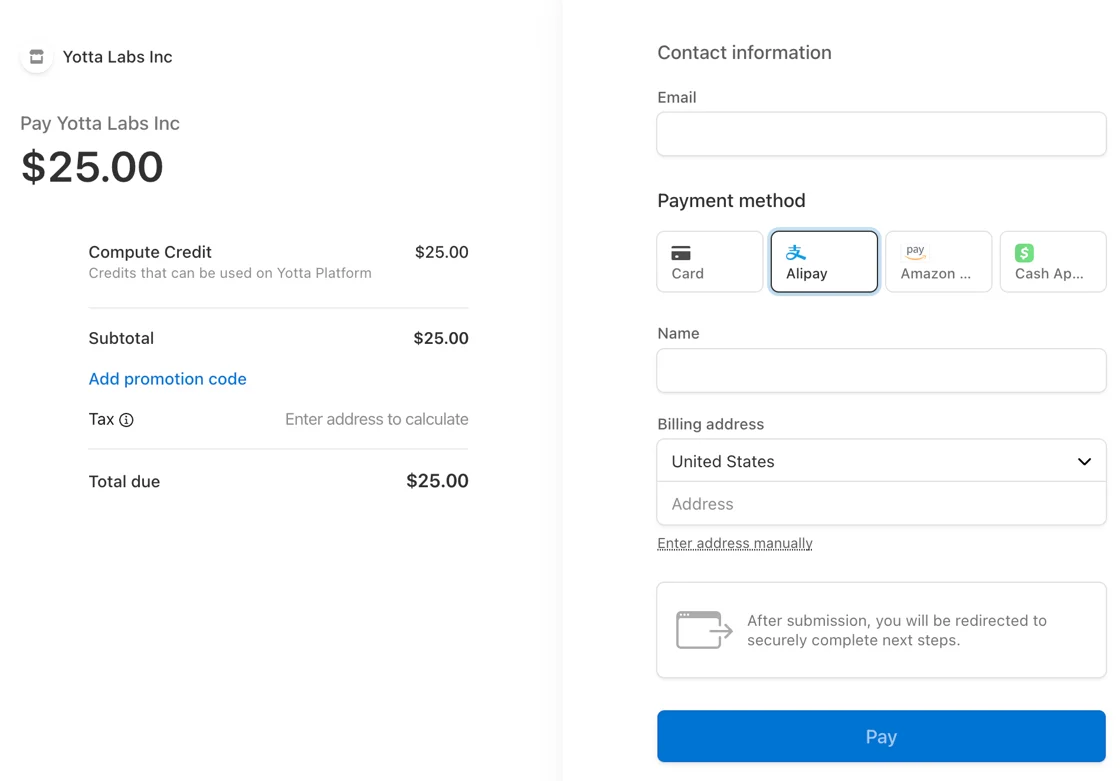The height and width of the screenshot is (781, 1120).
Task: Switch to the Amazon Pay option
Action: click(x=938, y=262)
